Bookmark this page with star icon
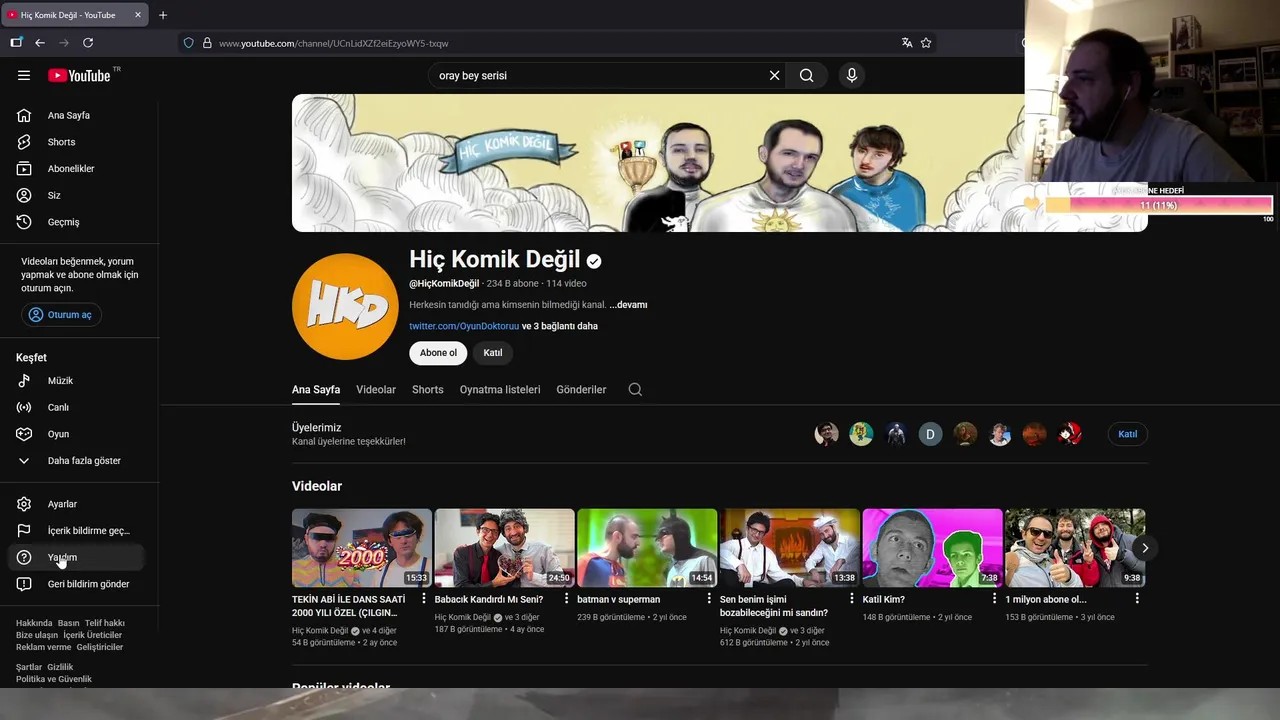This screenshot has height=720, width=1280. click(926, 43)
